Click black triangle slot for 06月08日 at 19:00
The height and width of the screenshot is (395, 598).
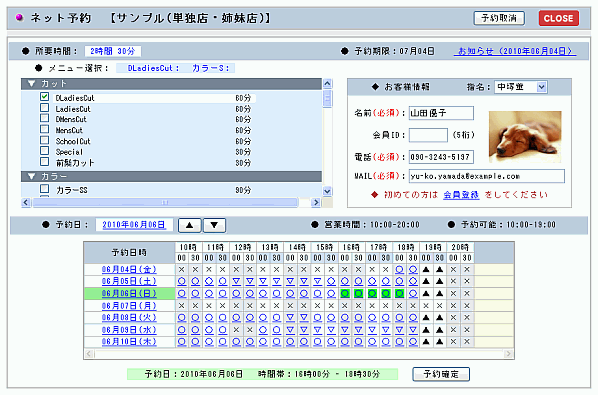click(x=426, y=318)
